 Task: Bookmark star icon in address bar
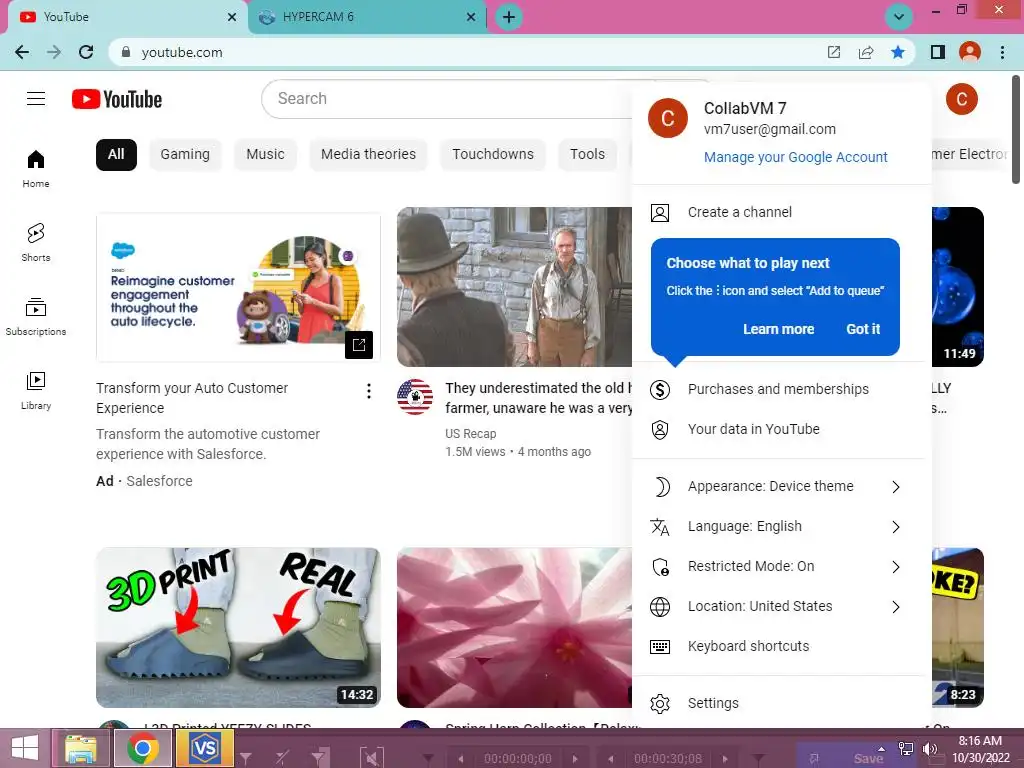pyautogui.click(x=898, y=52)
